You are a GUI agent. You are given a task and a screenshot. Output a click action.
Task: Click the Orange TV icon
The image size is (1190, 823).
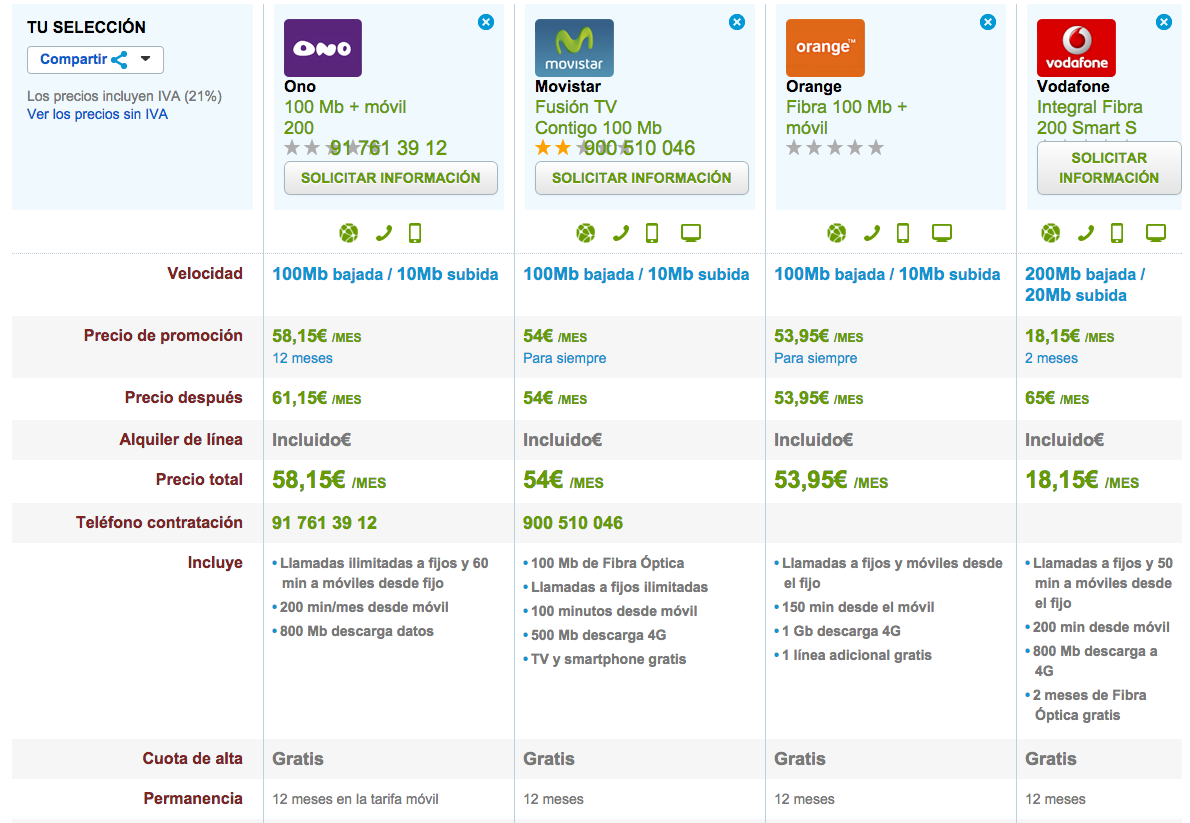942,233
